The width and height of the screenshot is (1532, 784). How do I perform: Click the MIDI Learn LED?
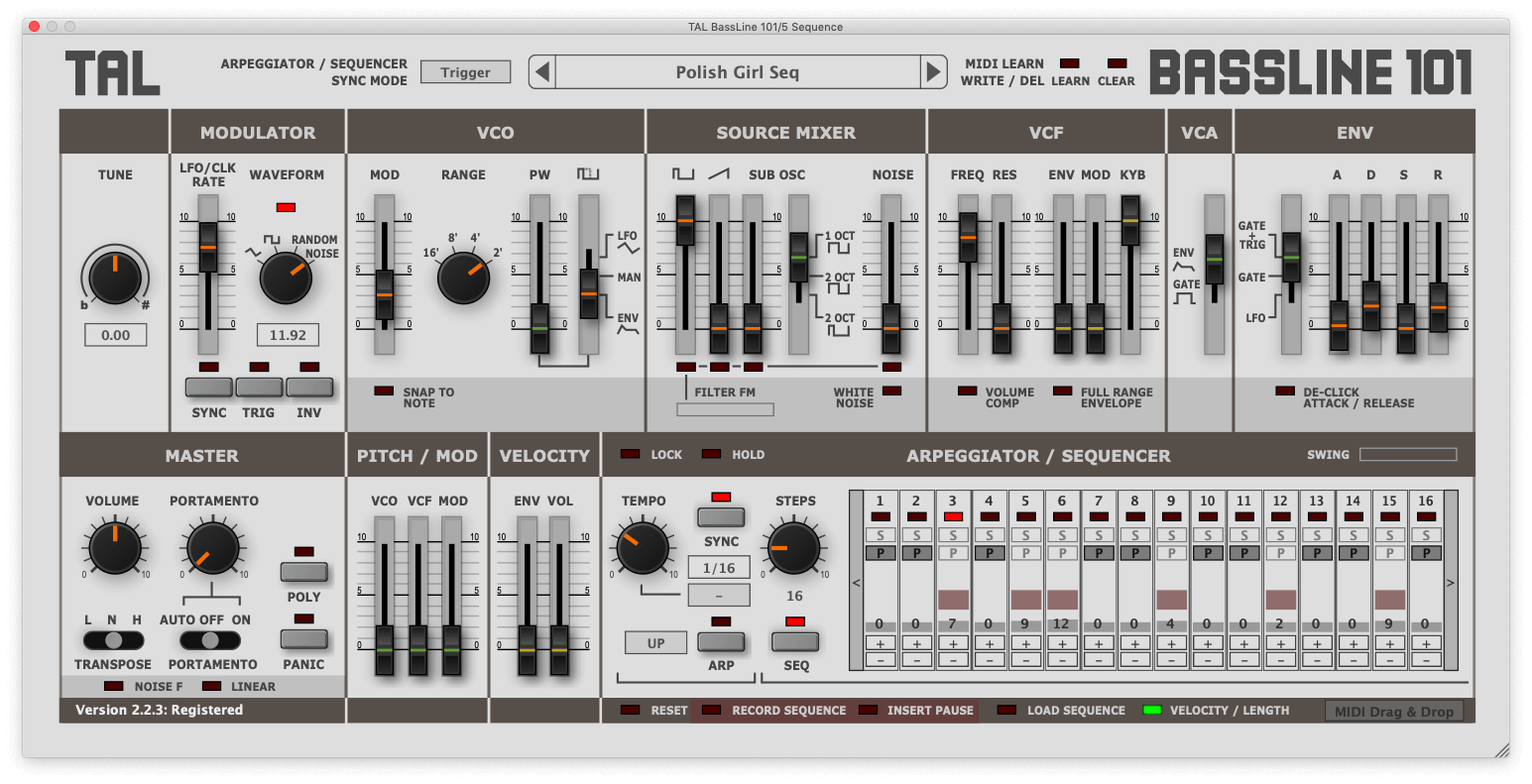click(x=1069, y=63)
